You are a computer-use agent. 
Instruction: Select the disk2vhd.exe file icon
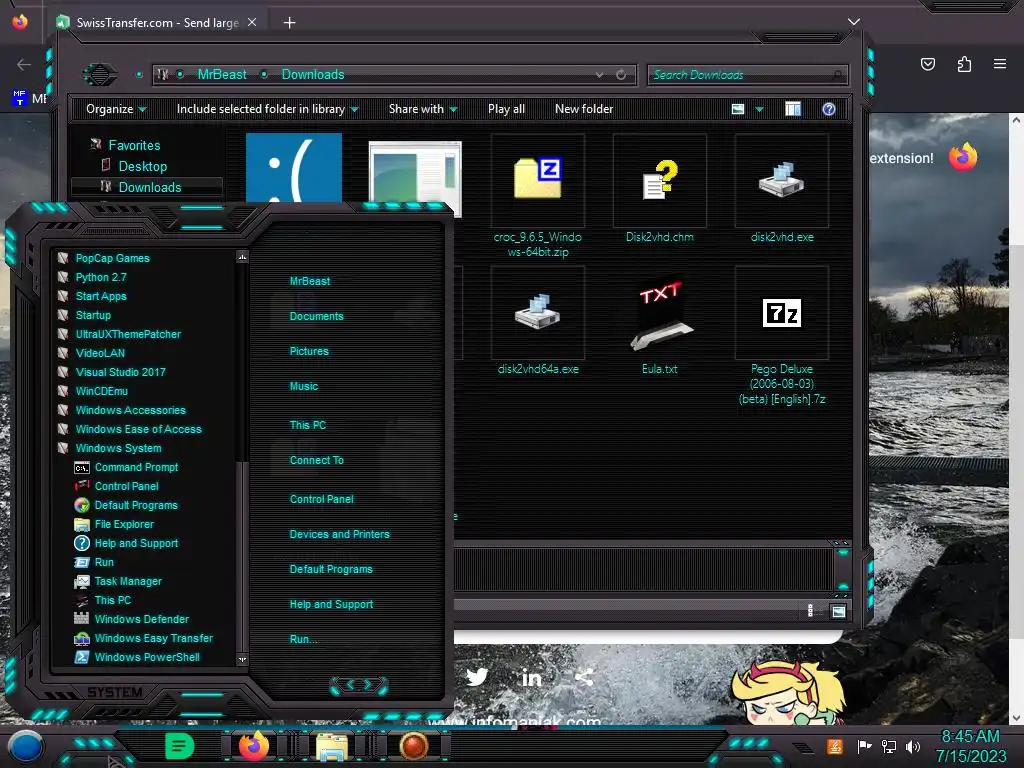tap(782, 180)
